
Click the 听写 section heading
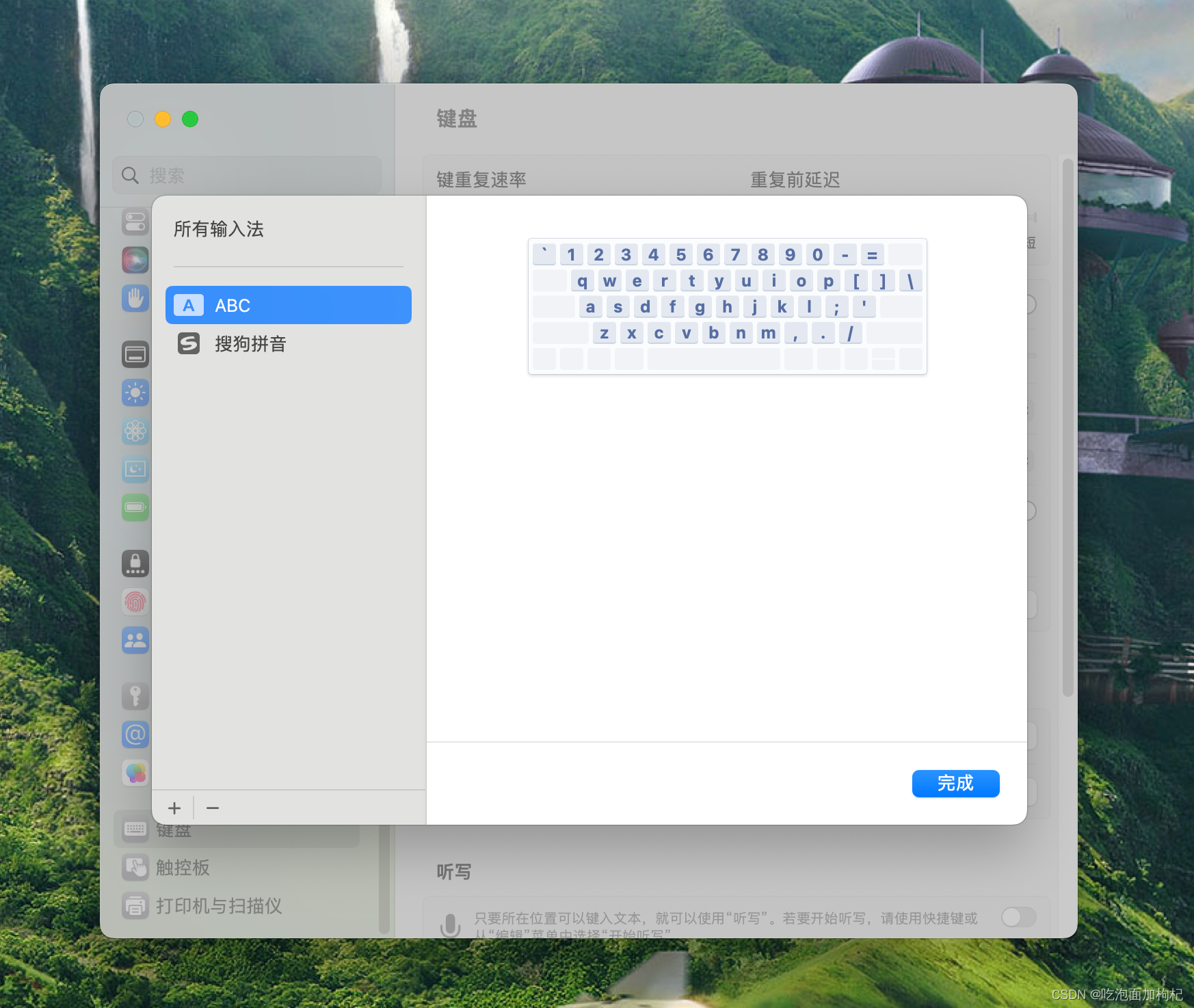454,872
